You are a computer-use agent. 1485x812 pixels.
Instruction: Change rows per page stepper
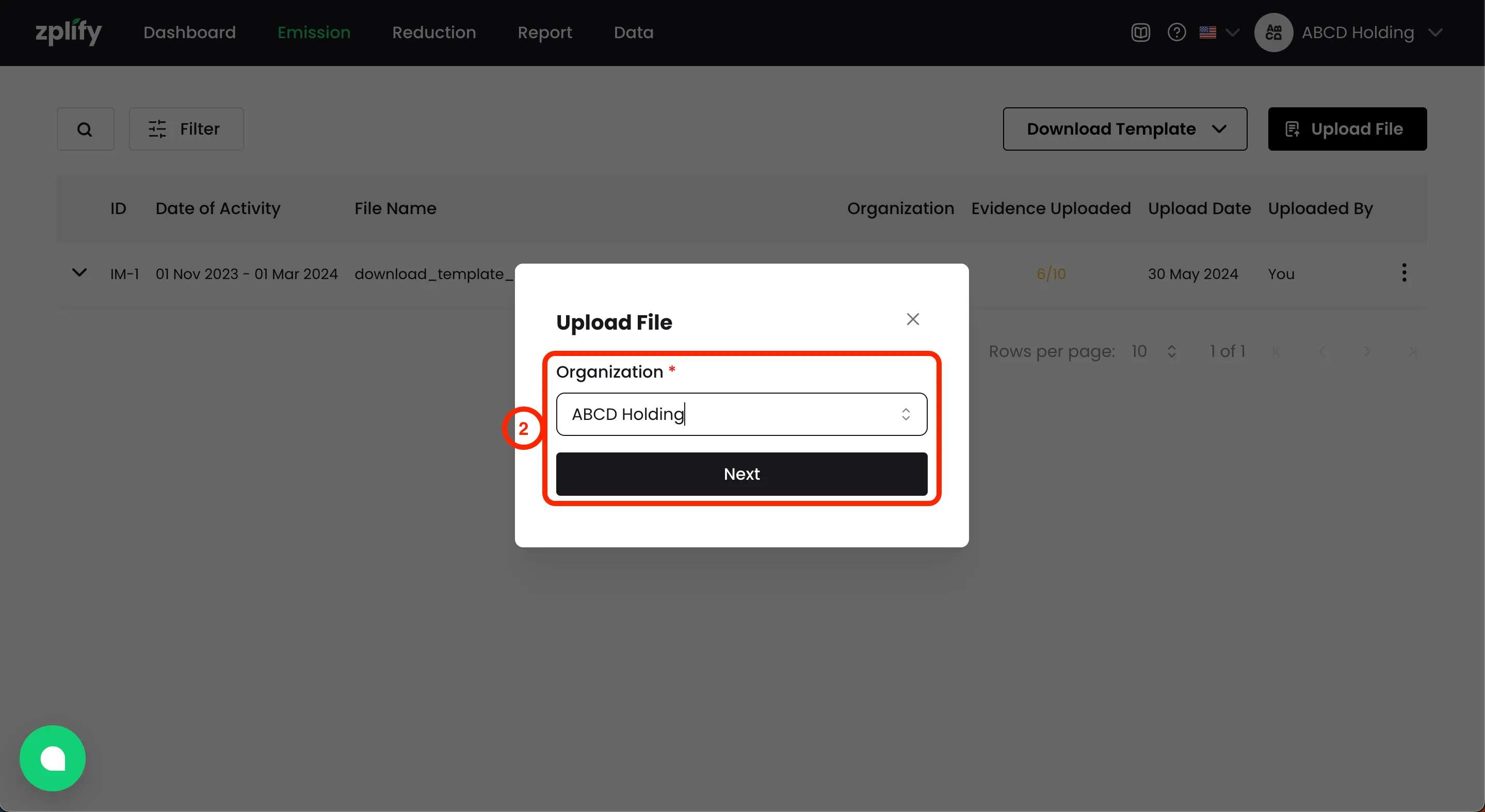pyautogui.click(x=1171, y=351)
